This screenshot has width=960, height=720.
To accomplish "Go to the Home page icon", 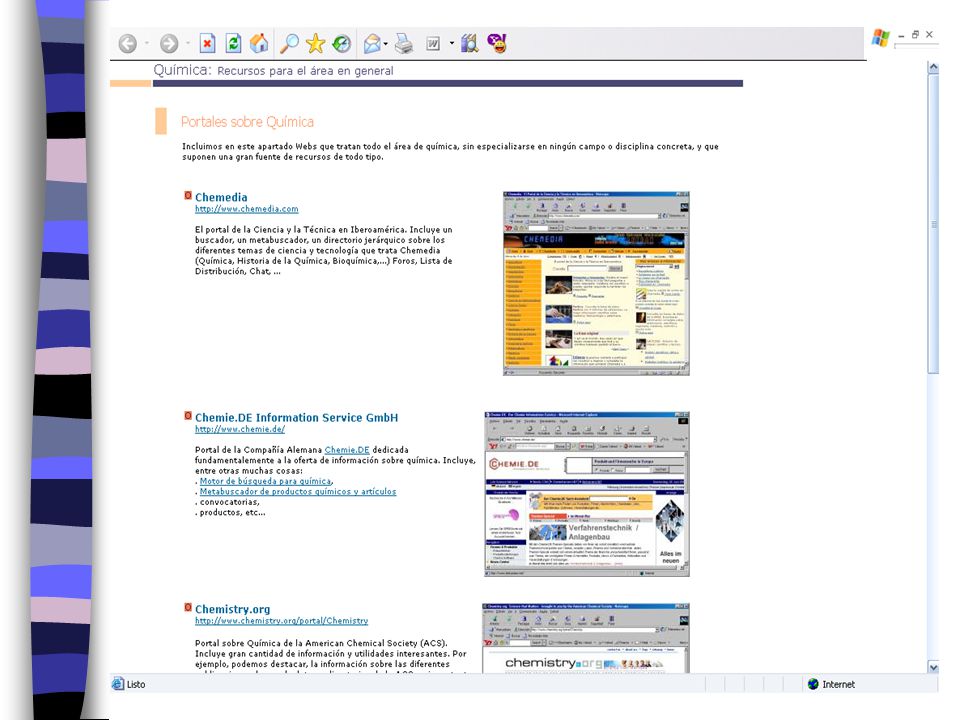I will pos(259,43).
